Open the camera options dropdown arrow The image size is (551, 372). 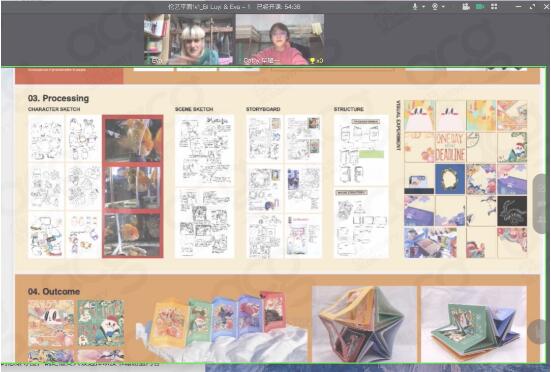[x=443, y=7]
